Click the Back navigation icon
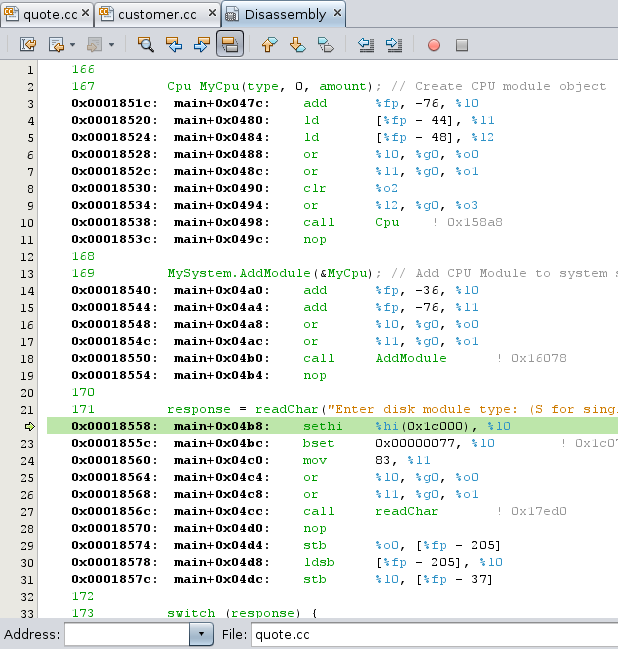The height and width of the screenshot is (649, 618). click(55, 45)
